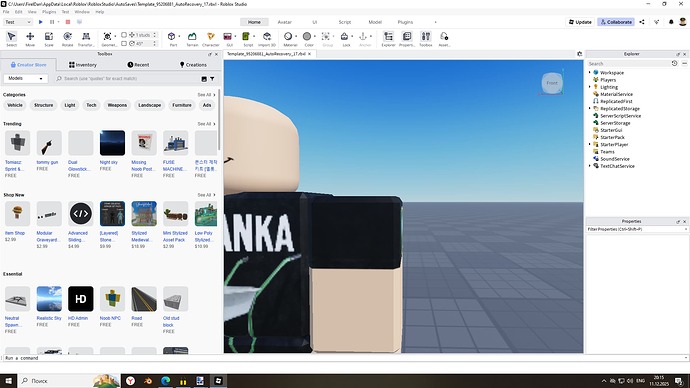Screen dimensions: 690x388
Task: Switch to the Avatar ribbon tab
Action: 284,22
